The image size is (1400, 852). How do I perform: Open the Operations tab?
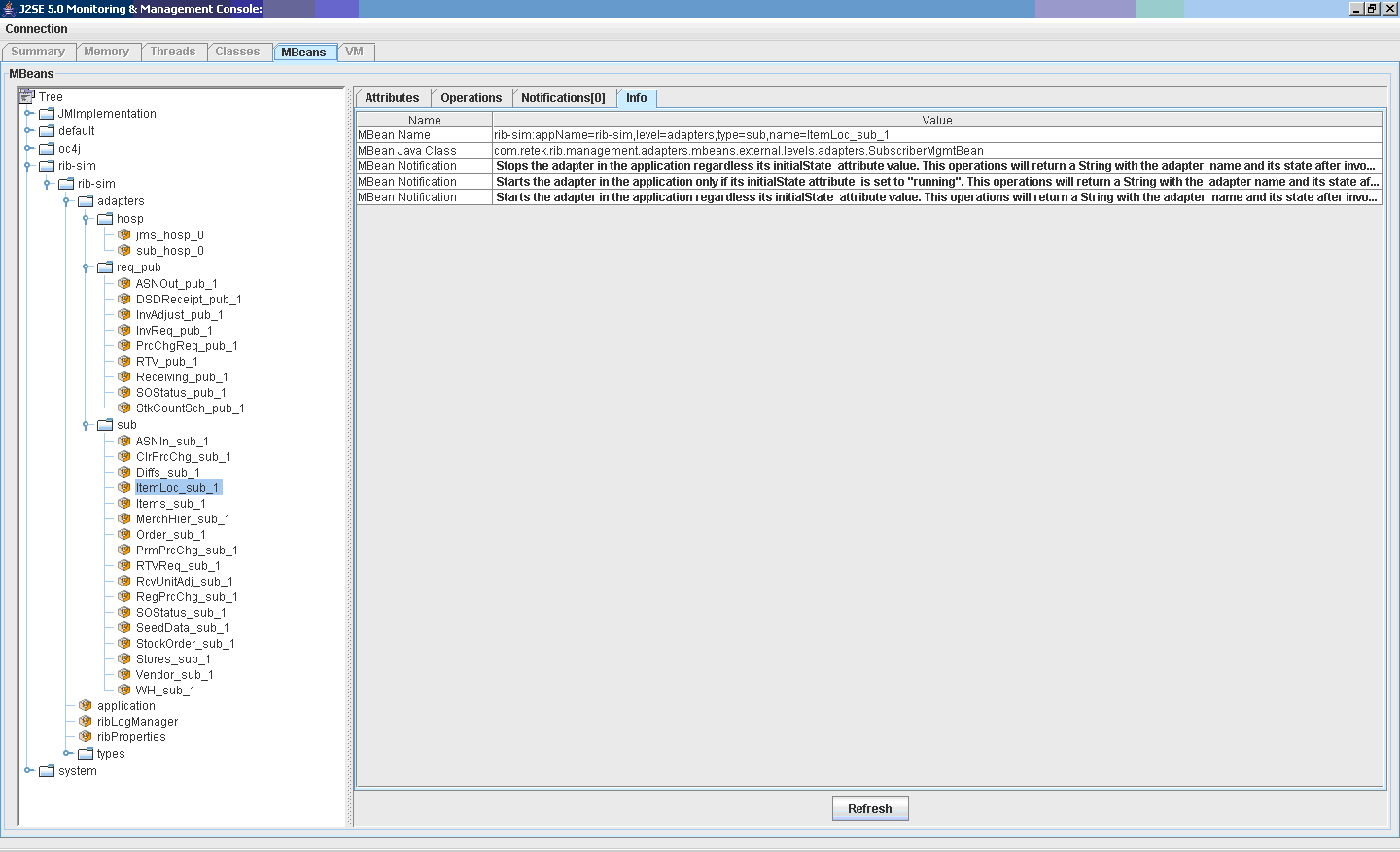pyautogui.click(x=472, y=97)
